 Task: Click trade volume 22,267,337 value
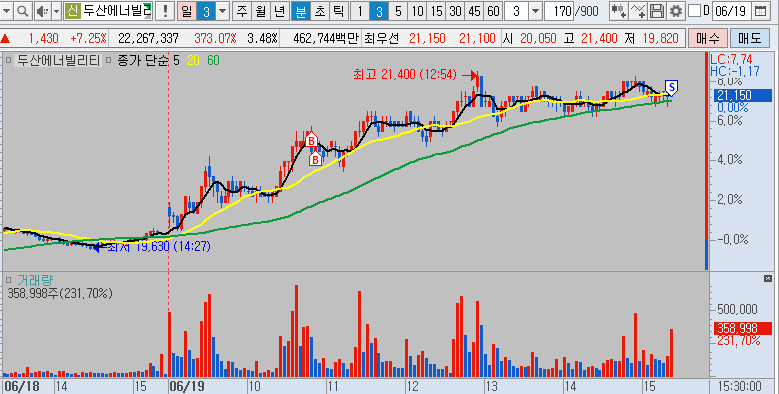pyautogui.click(x=148, y=38)
